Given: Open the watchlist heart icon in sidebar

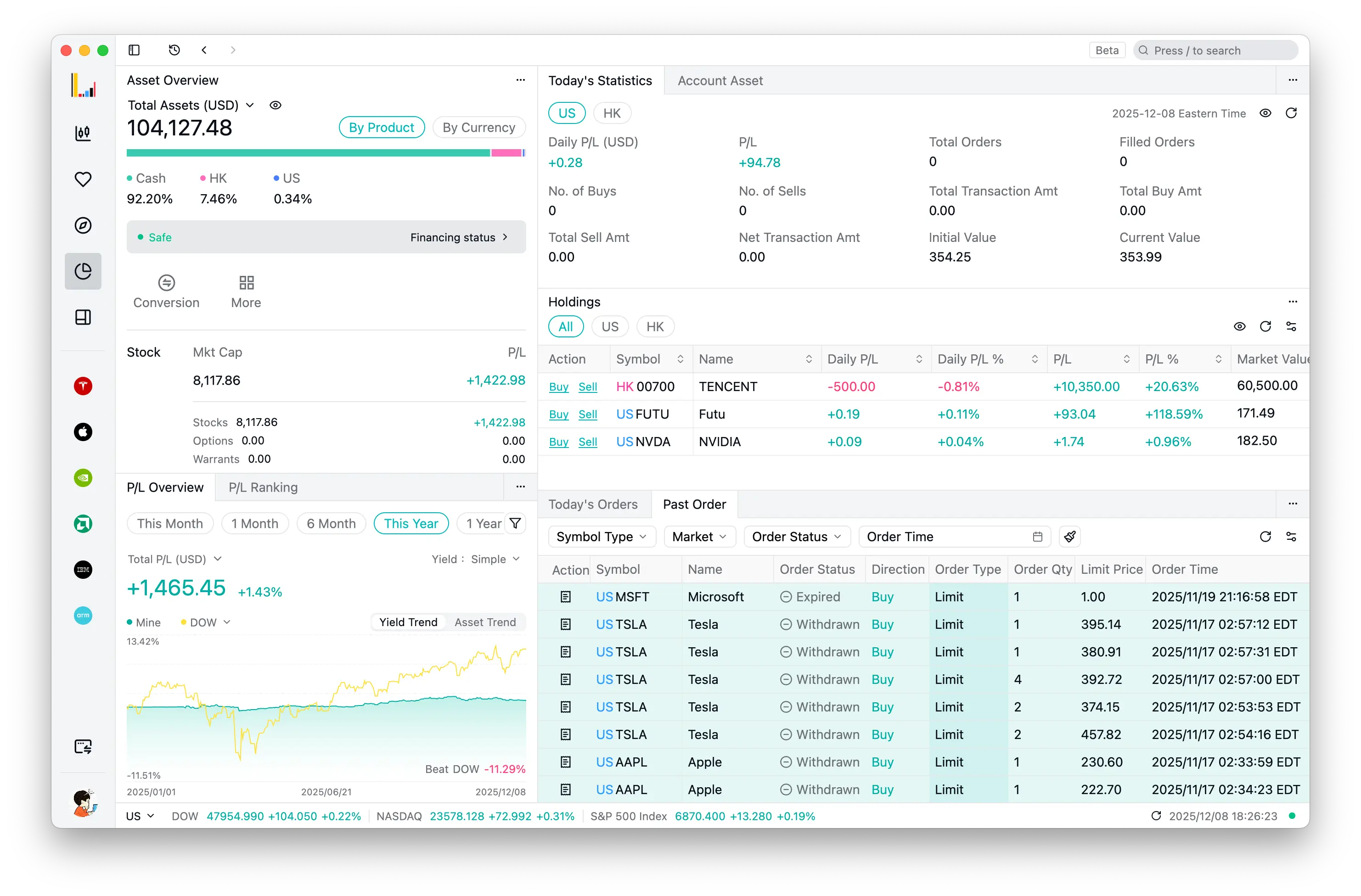Looking at the screenshot, I should point(83,179).
